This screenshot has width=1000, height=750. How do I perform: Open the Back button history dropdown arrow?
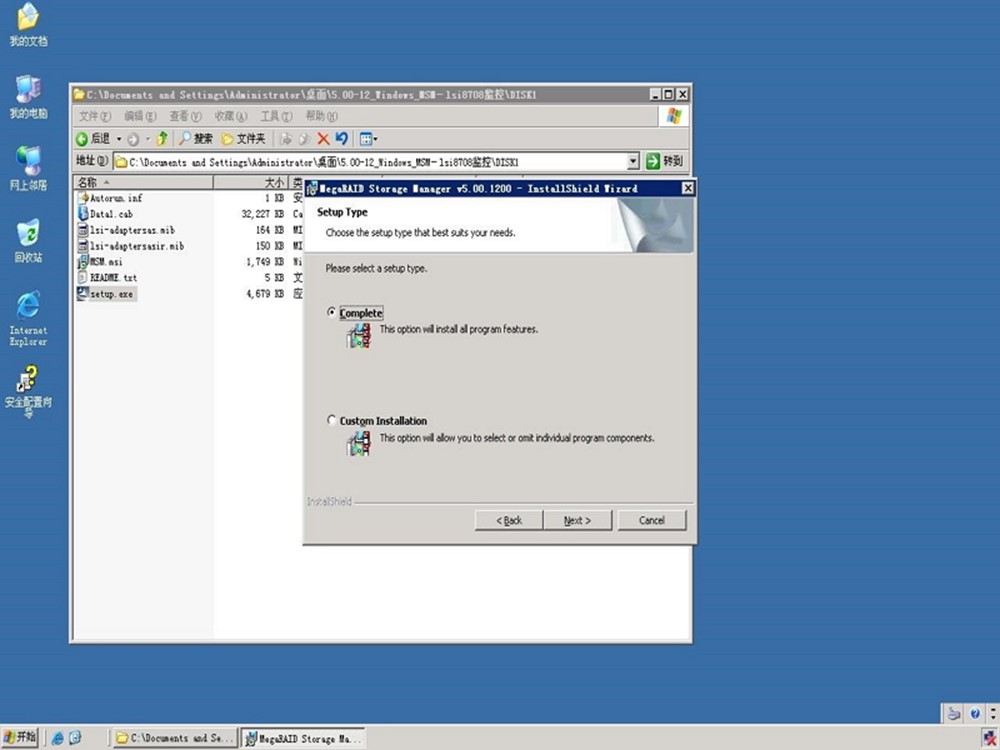coord(118,139)
